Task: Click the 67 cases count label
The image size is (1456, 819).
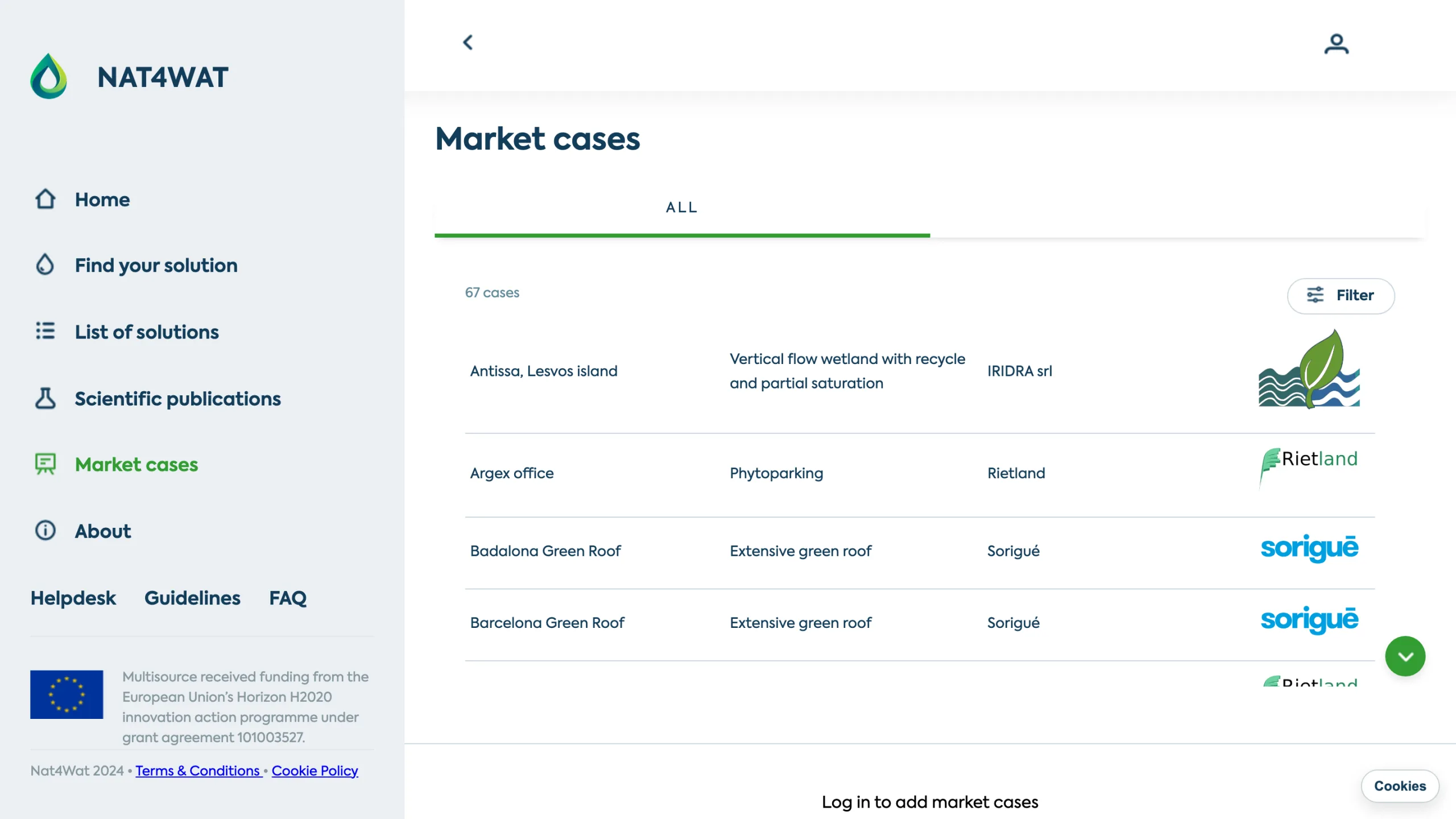Action: pos(492,292)
